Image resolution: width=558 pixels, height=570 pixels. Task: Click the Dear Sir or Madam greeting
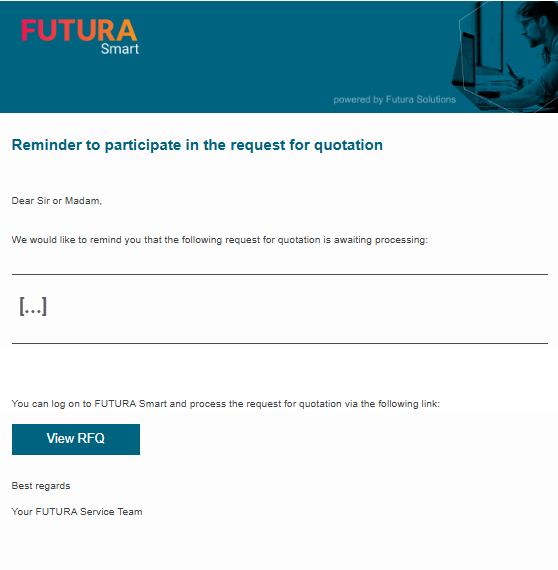(57, 201)
